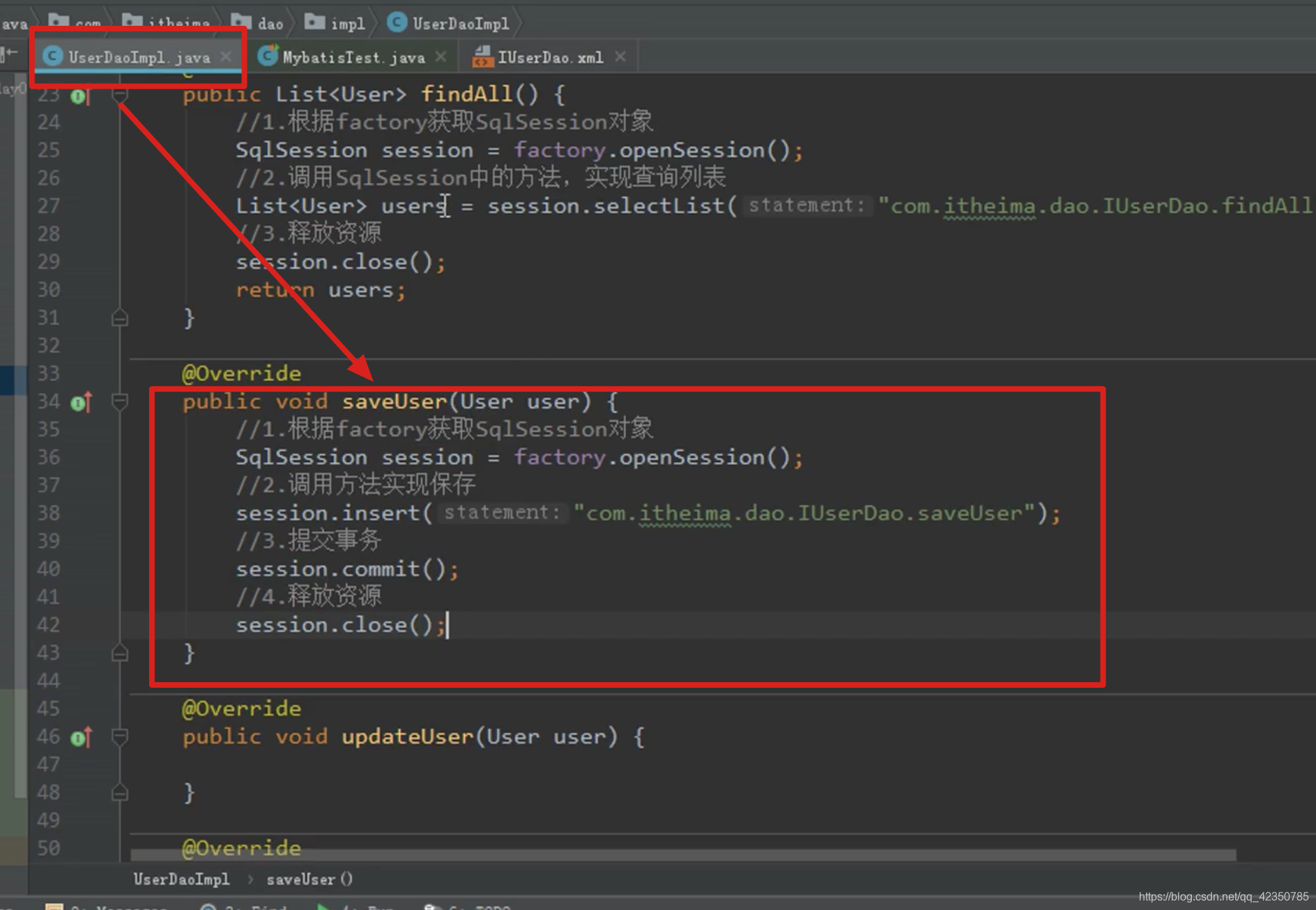Click the IUserDao.saveUser statement string

click(x=804, y=514)
